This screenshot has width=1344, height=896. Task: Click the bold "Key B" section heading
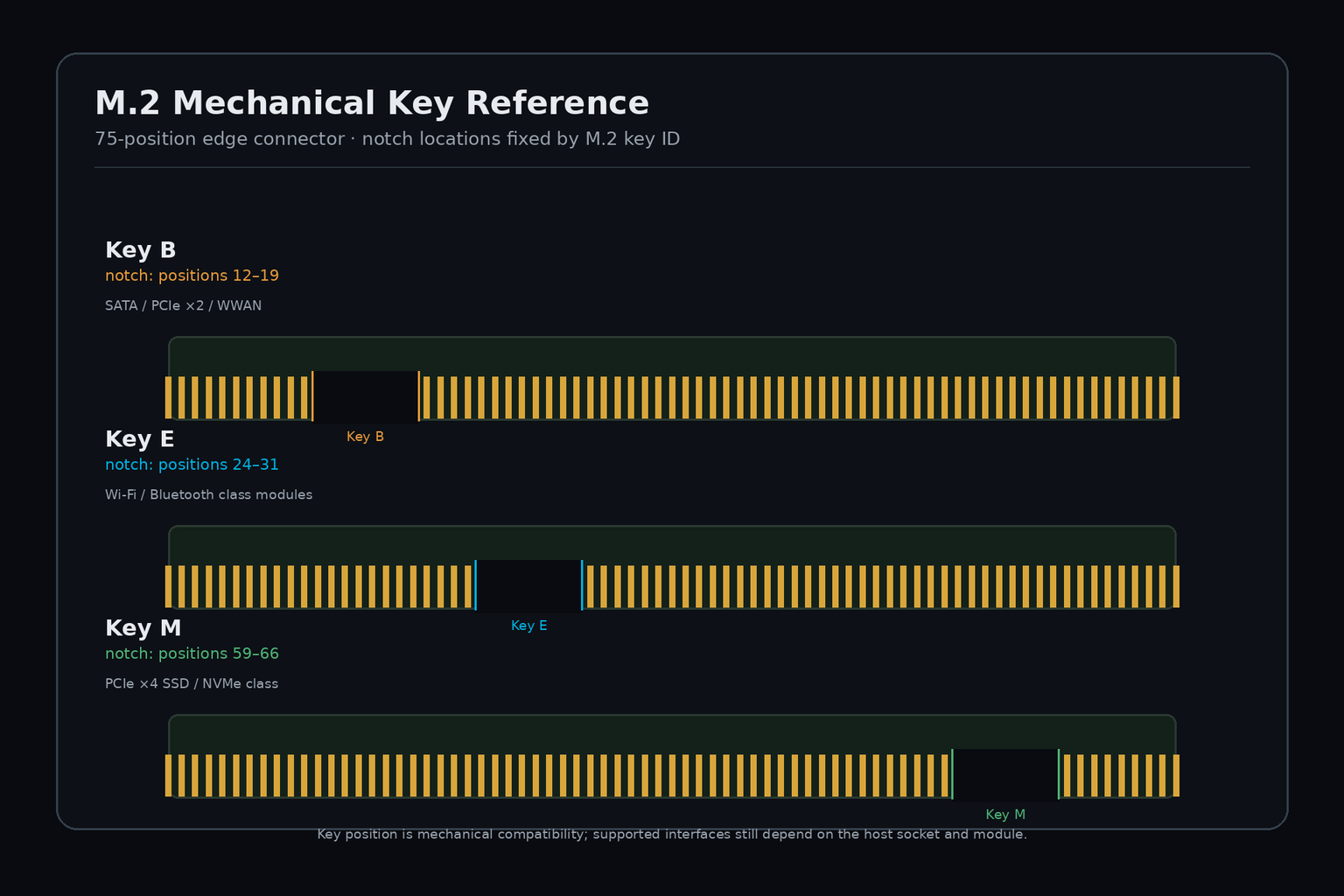(140, 250)
